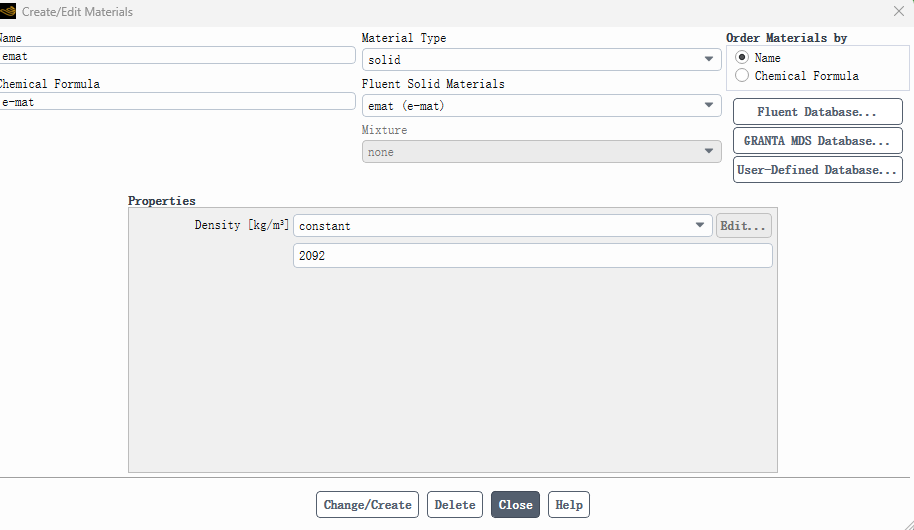Click the Ansys Fluent logo icon in title bar

pyautogui.click(x=8, y=11)
